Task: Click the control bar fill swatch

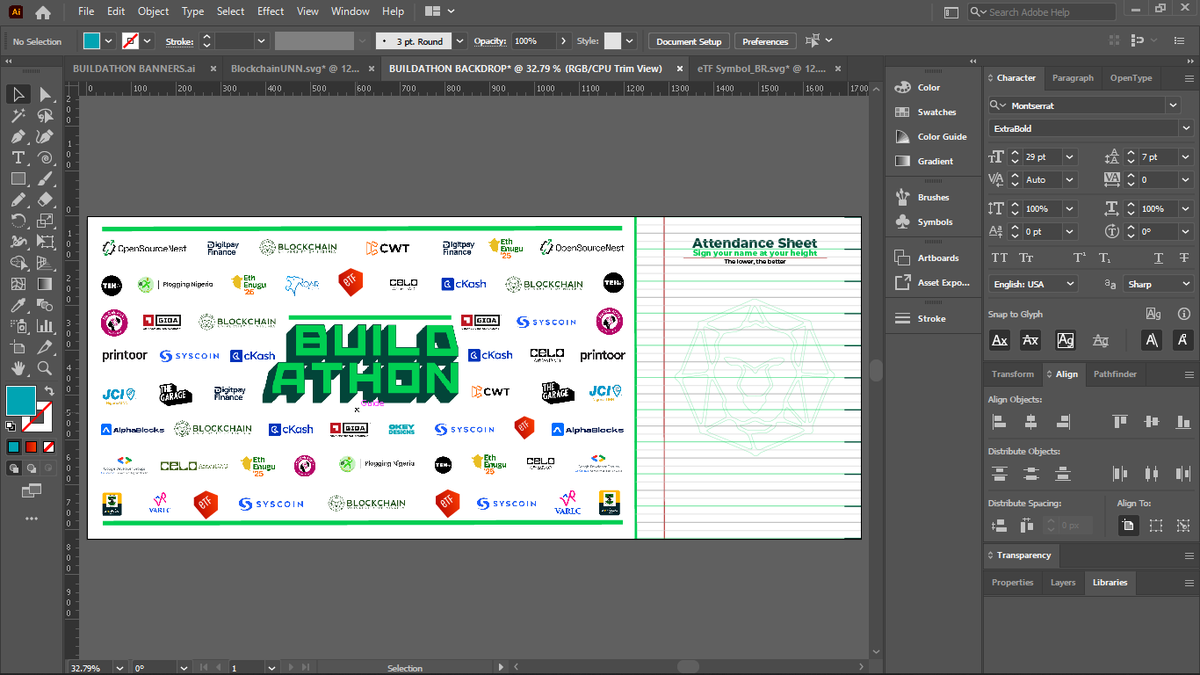Action: pos(92,41)
